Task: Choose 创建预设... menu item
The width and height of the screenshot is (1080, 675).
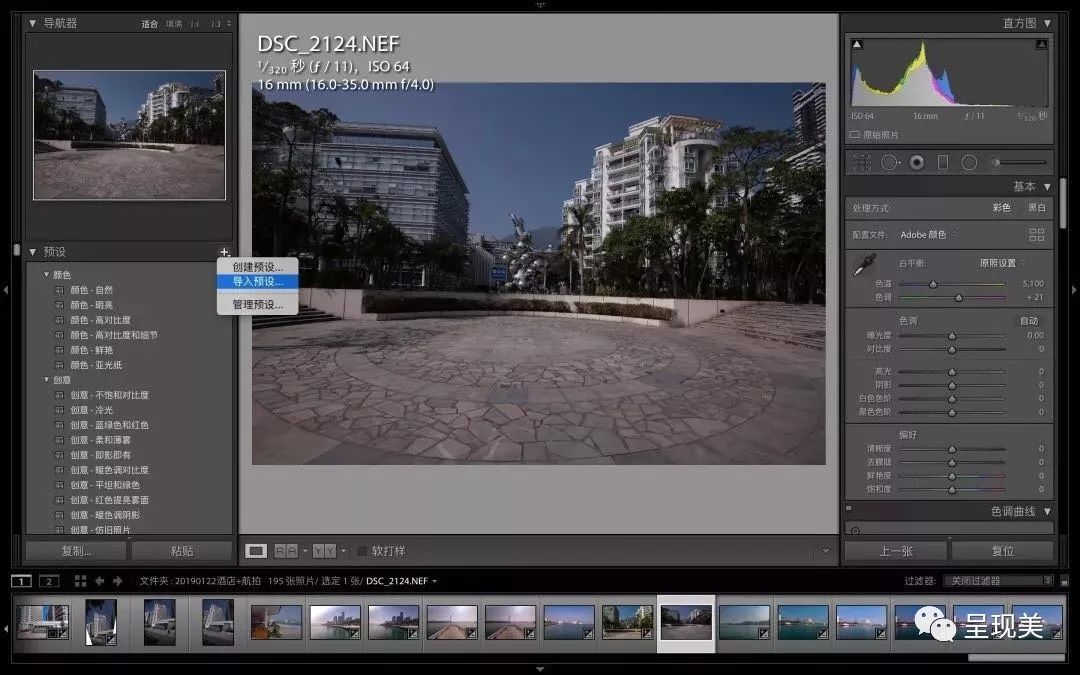Action: click(258, 267)
